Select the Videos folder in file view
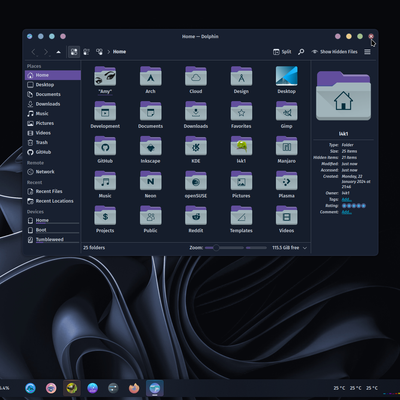 pyautogui.click(x=286, y=219)
